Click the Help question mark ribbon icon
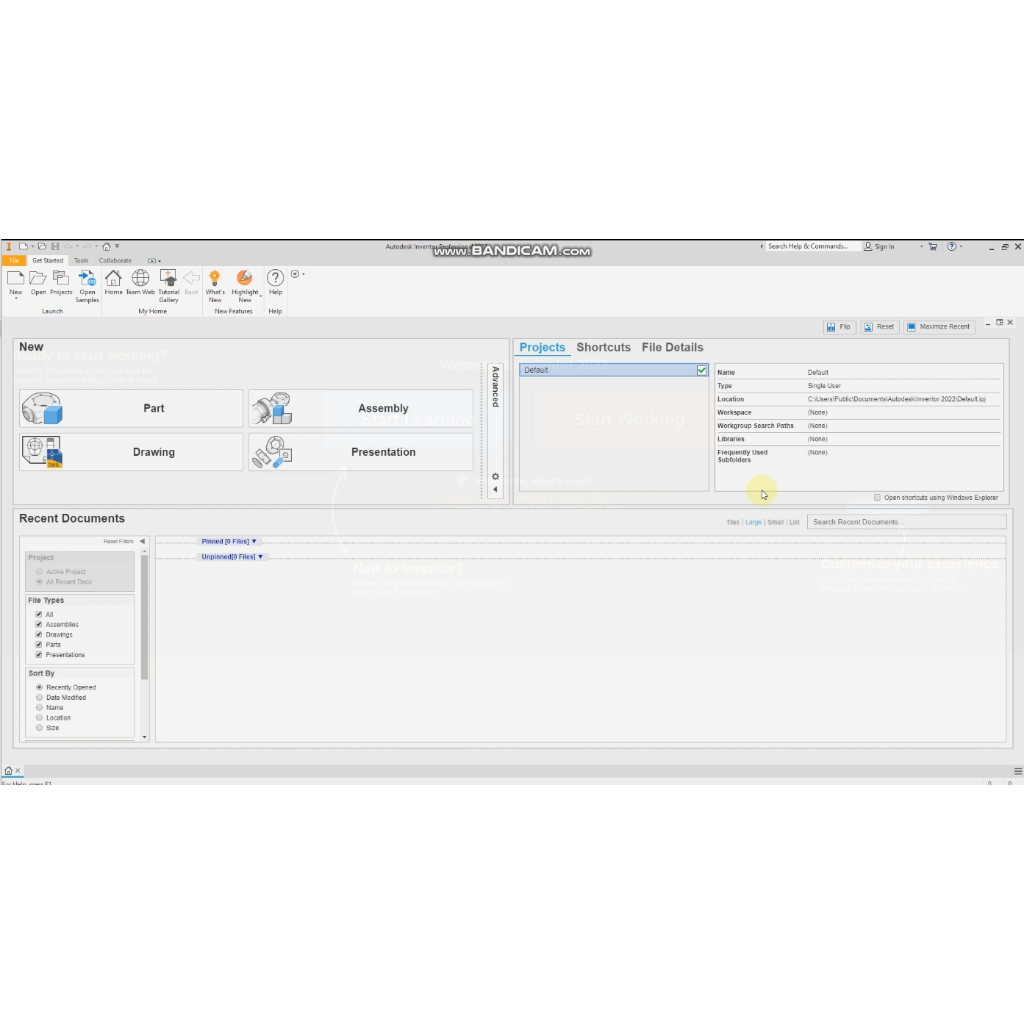1024x1024 pixels. [x=276, y=278]
